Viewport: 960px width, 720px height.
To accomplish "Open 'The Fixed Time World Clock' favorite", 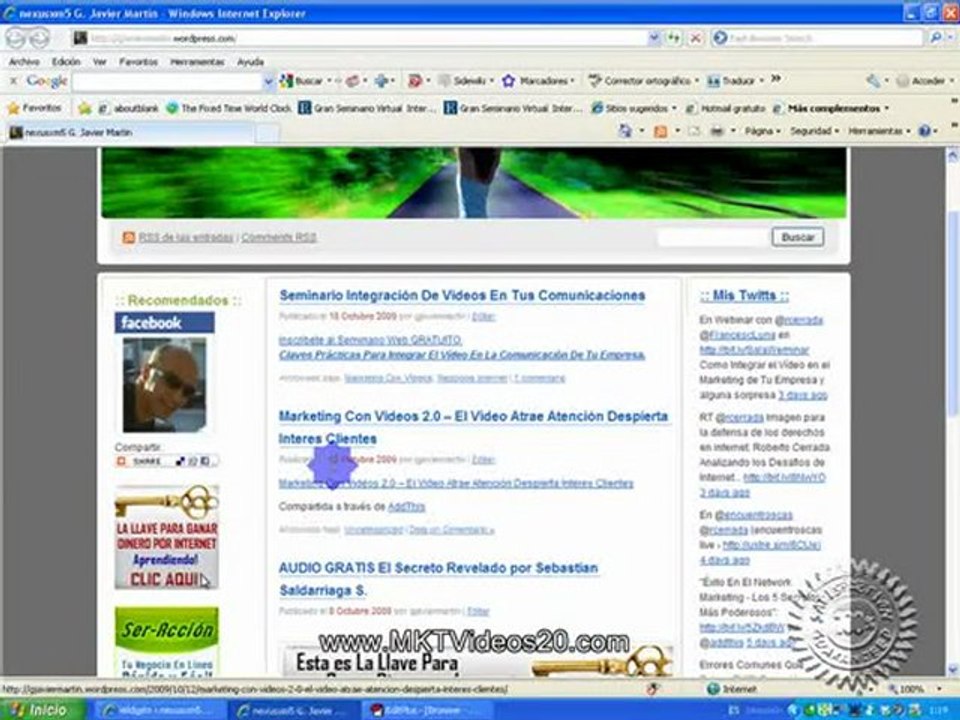I will coord(229,108).
